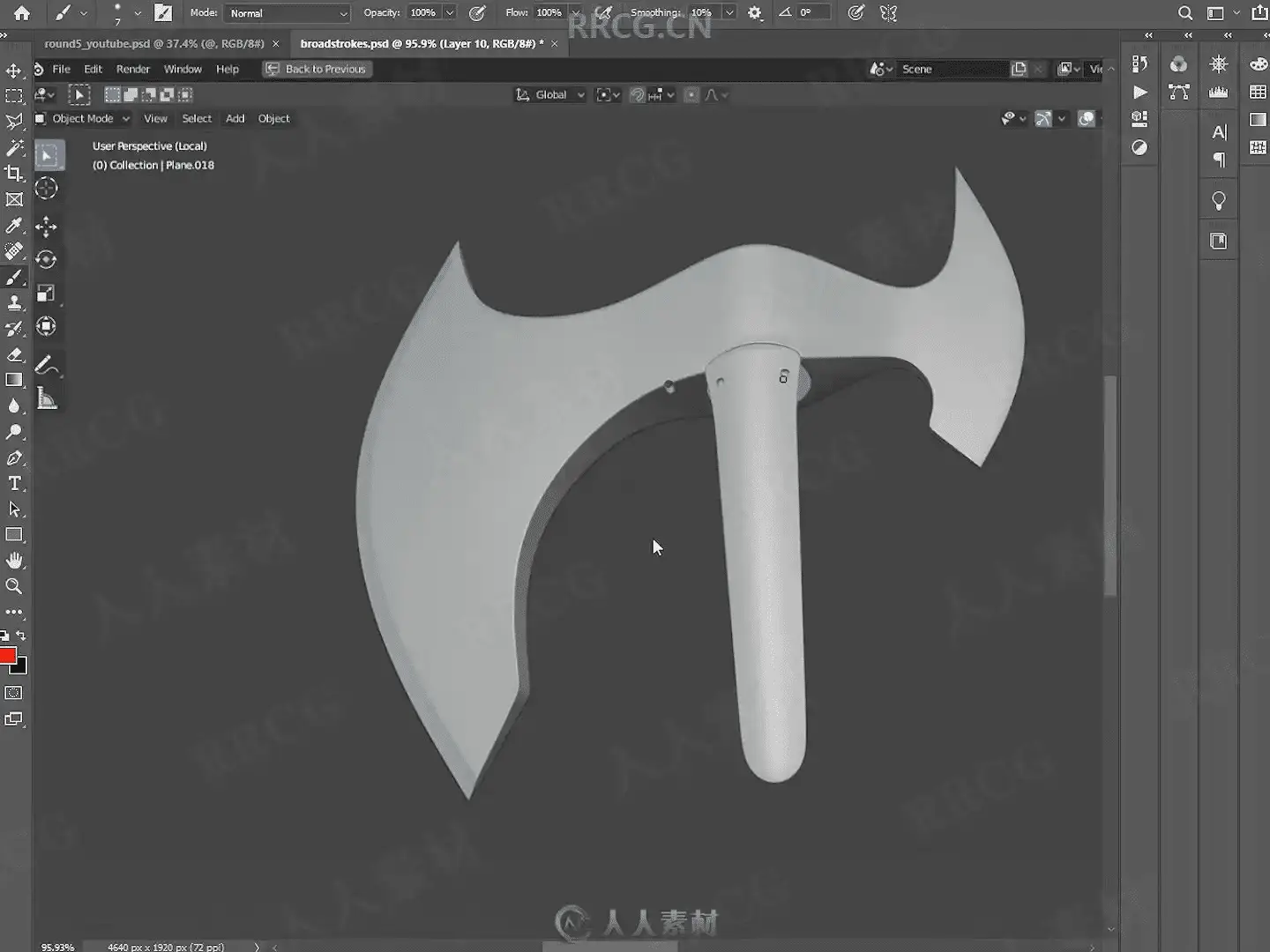The width and height of the screenshot is (1270, 952).
Task: Open the Flow slider dropdown arrow
Action: [x=576, y=13]
